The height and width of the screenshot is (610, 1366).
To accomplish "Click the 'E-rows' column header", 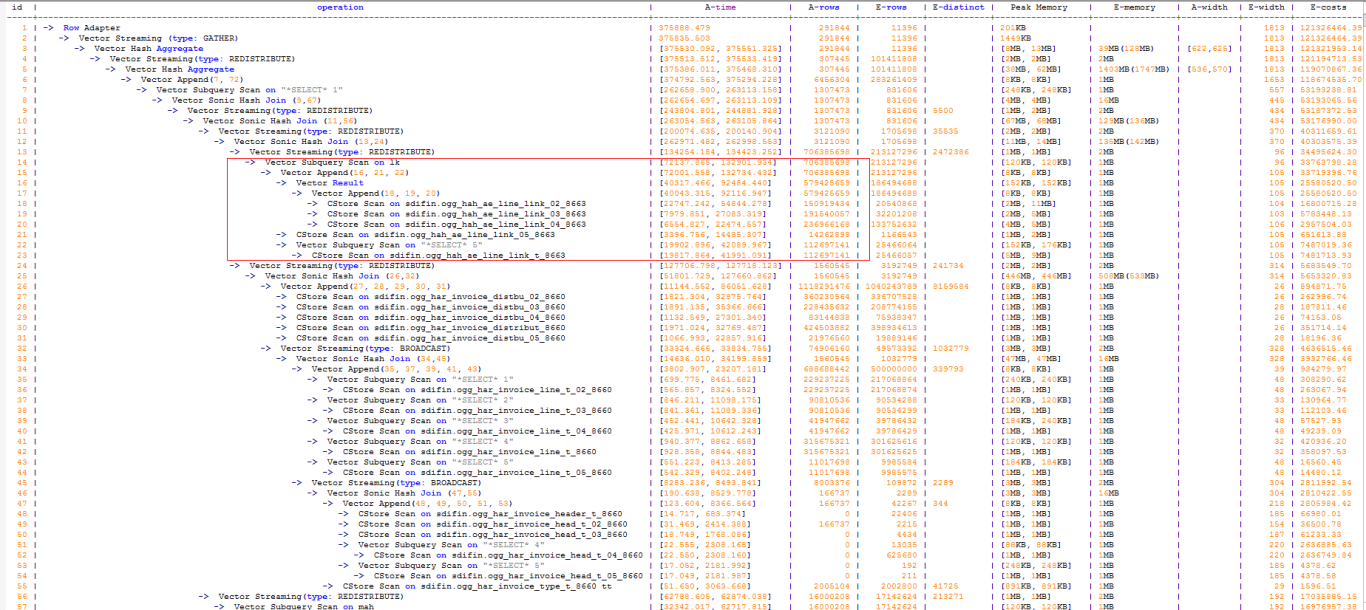I will click(x=892, y=7).
